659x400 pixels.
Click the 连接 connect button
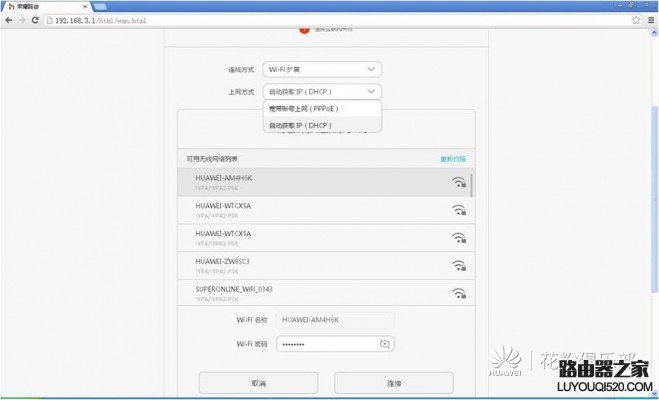coord(394,383)
